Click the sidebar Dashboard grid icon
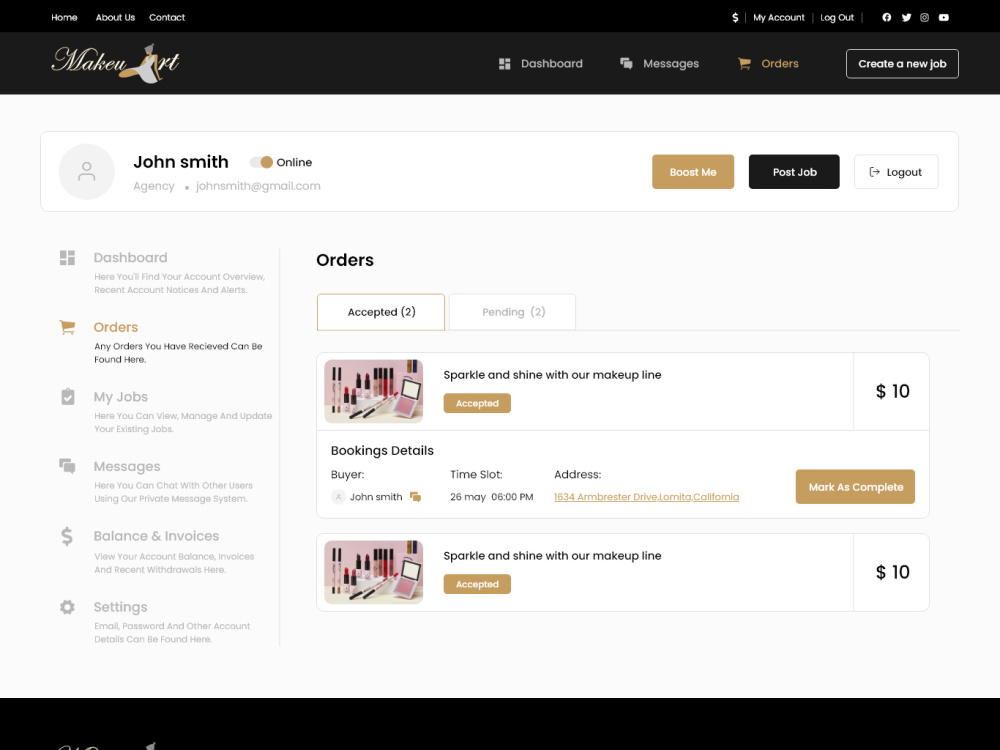The width and height of the screenshot is (1000, 750). pos(68,258)
